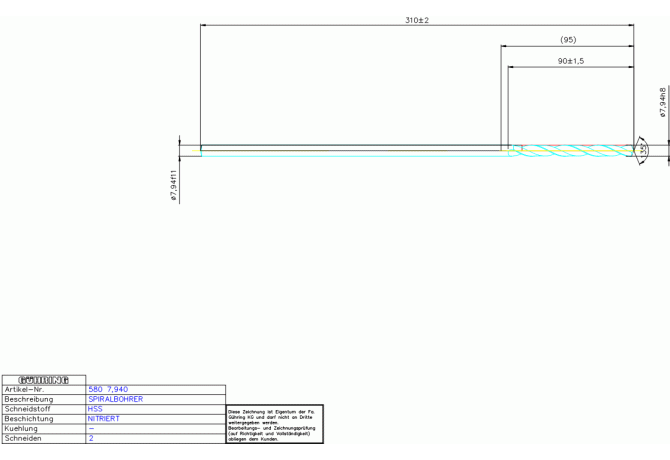Click the Beschreibung row label
The height and width of the screenshot is (460, 670).
(29, 399)
